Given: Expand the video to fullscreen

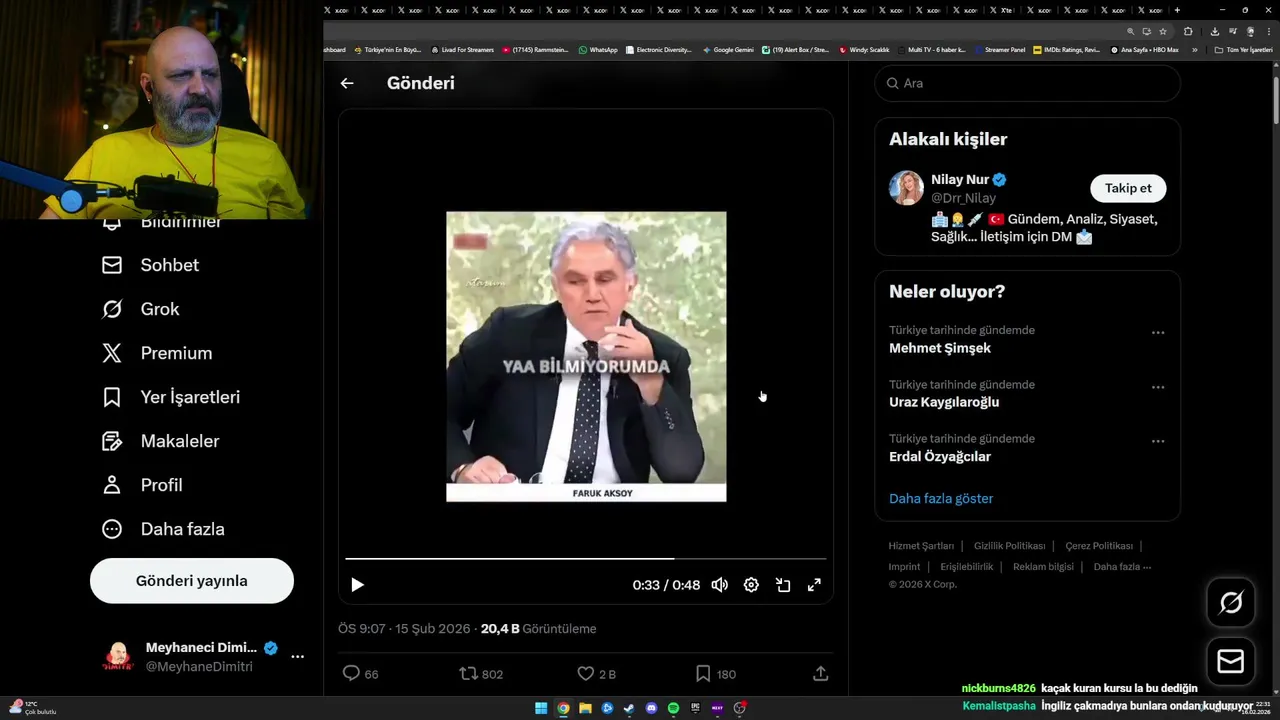Looking at the screenshot, I should coord(814,585).
